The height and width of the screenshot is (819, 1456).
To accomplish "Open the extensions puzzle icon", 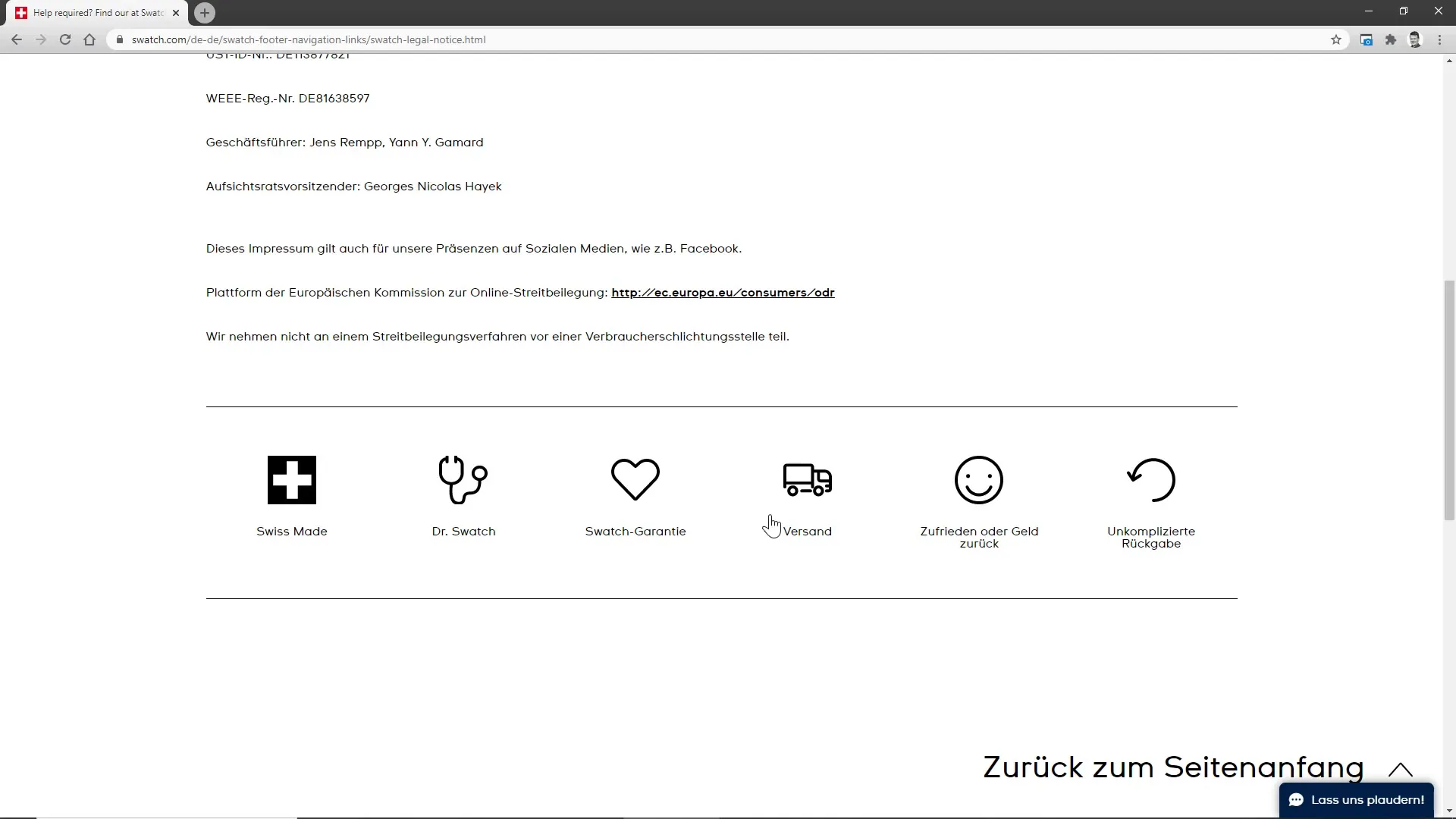I will coord(1391,39).
